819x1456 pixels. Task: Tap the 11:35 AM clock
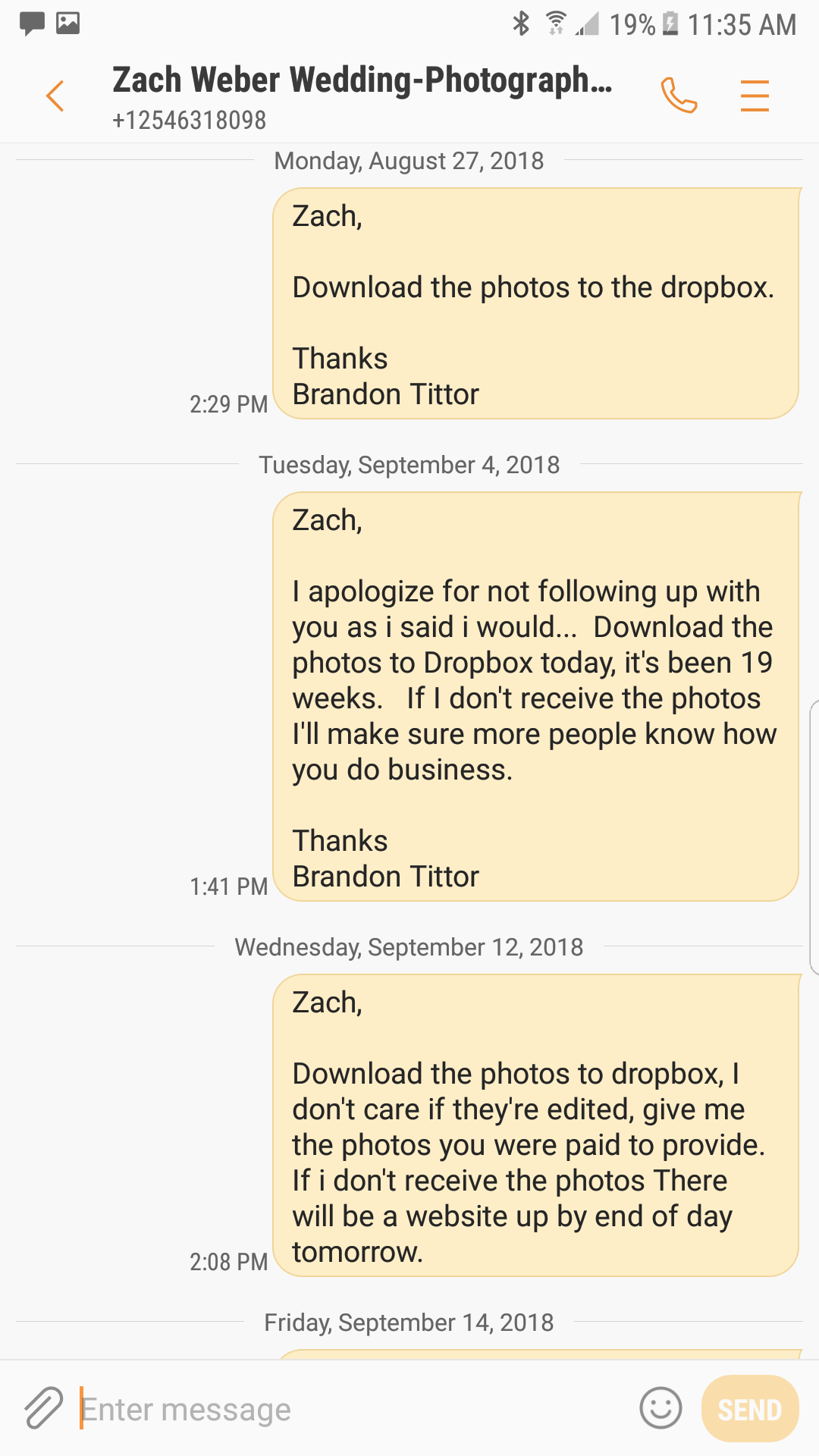[x=742, y=25]
